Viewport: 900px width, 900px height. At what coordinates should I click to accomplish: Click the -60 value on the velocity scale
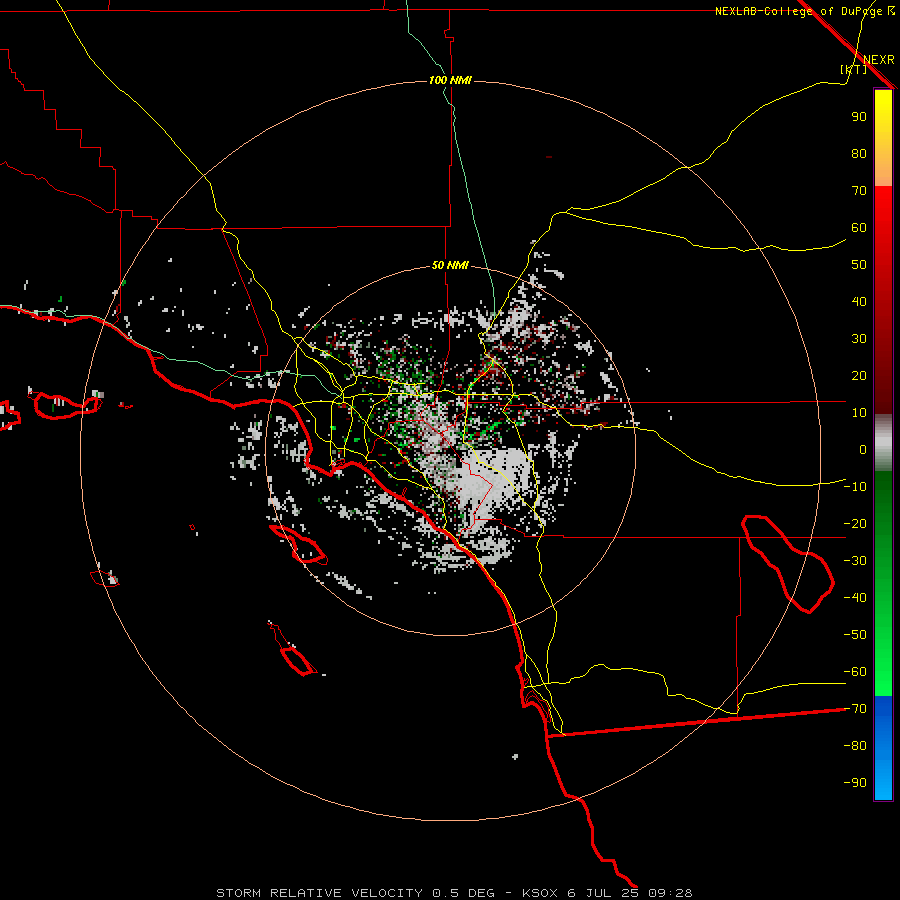tap(855, 672)
